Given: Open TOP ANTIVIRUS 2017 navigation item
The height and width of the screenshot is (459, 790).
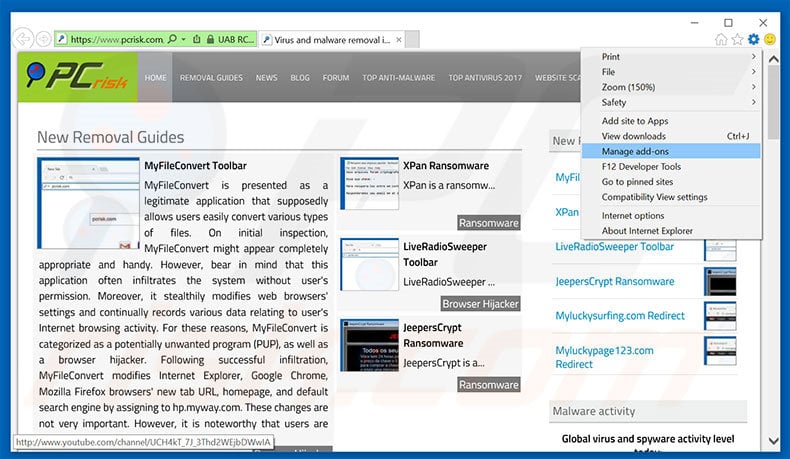Looking at the screenshot, I should (485, 78).
